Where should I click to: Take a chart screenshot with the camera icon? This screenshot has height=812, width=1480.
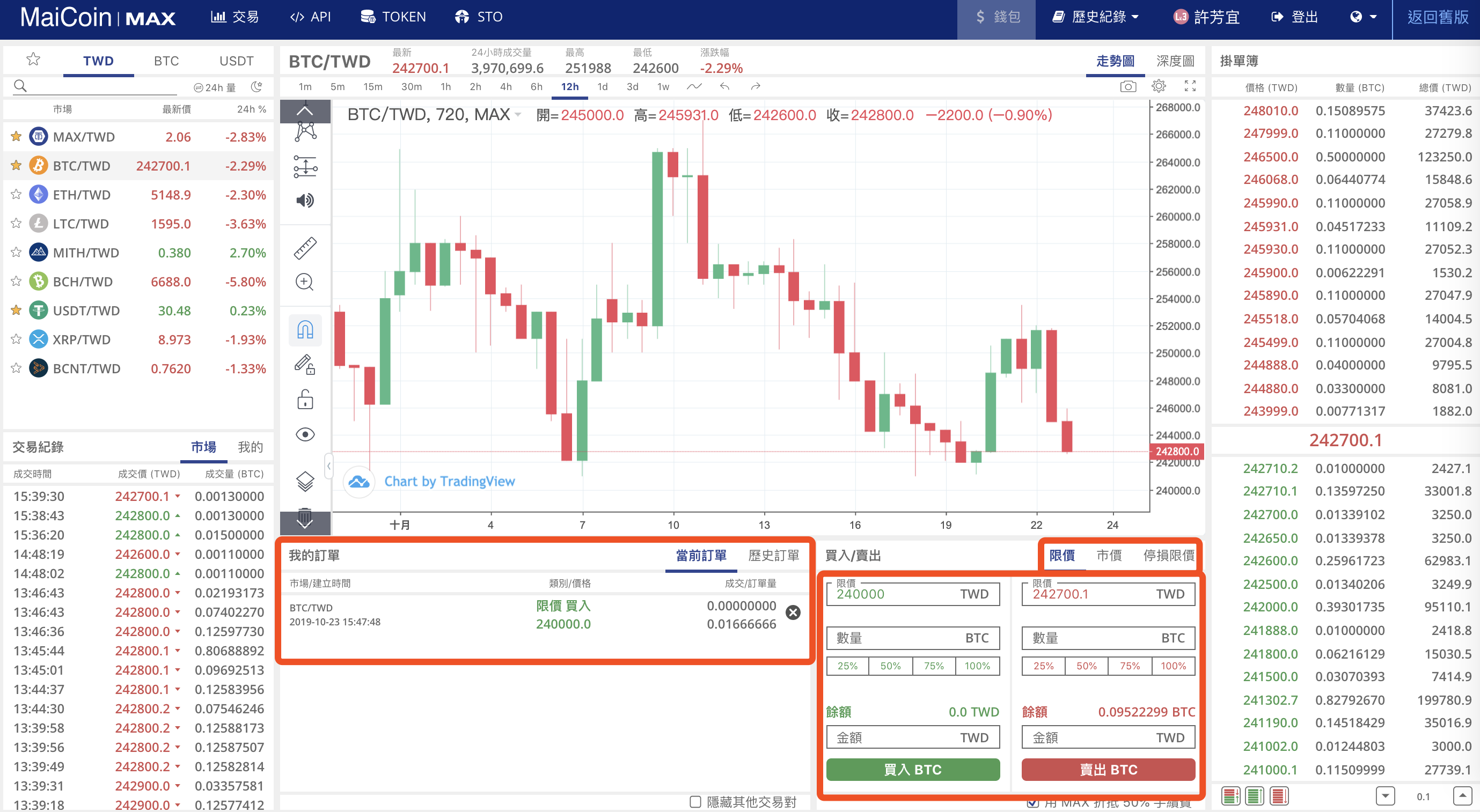pyautogui.click(x=1128, y=86)
